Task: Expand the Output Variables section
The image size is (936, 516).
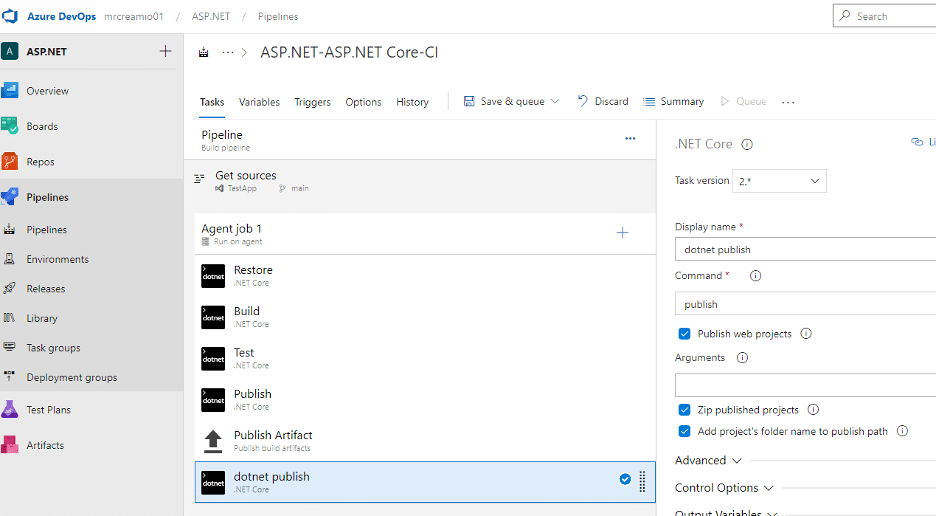Action: [726, 512]
